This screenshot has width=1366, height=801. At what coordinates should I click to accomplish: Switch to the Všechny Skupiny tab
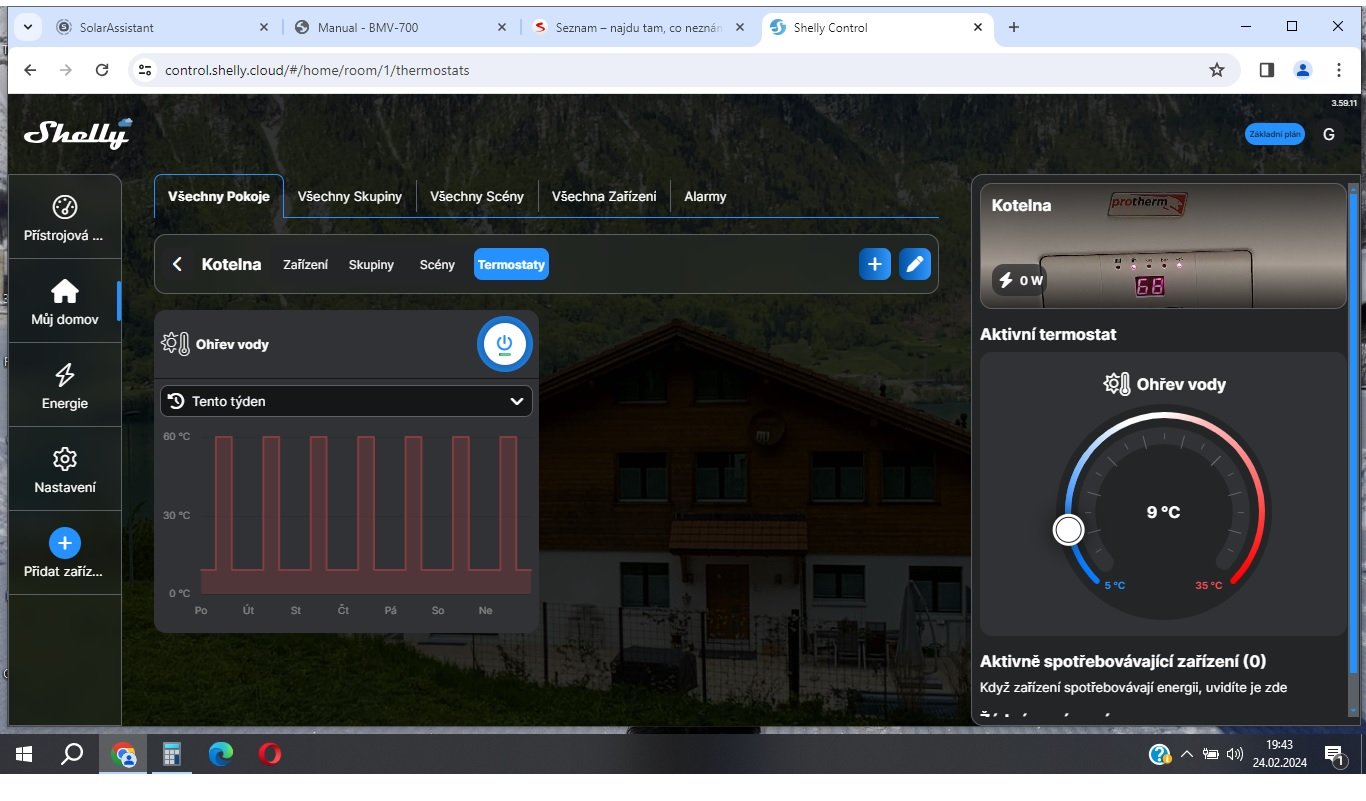point(349,196)
